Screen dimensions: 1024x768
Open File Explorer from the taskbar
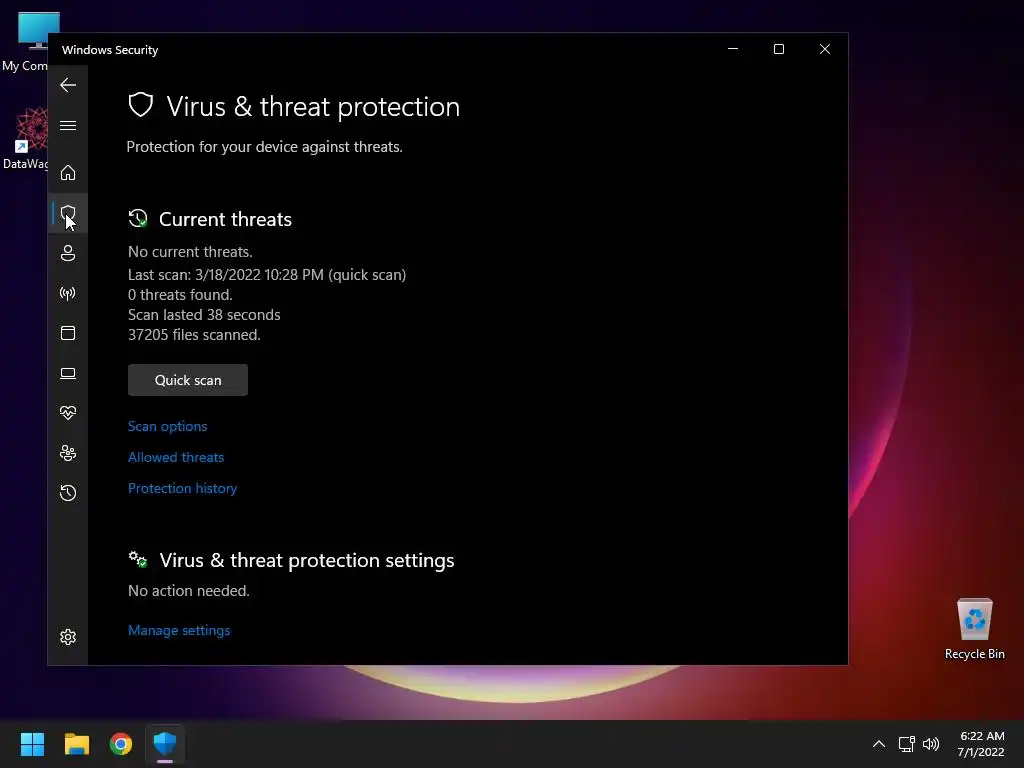point(76,744)
